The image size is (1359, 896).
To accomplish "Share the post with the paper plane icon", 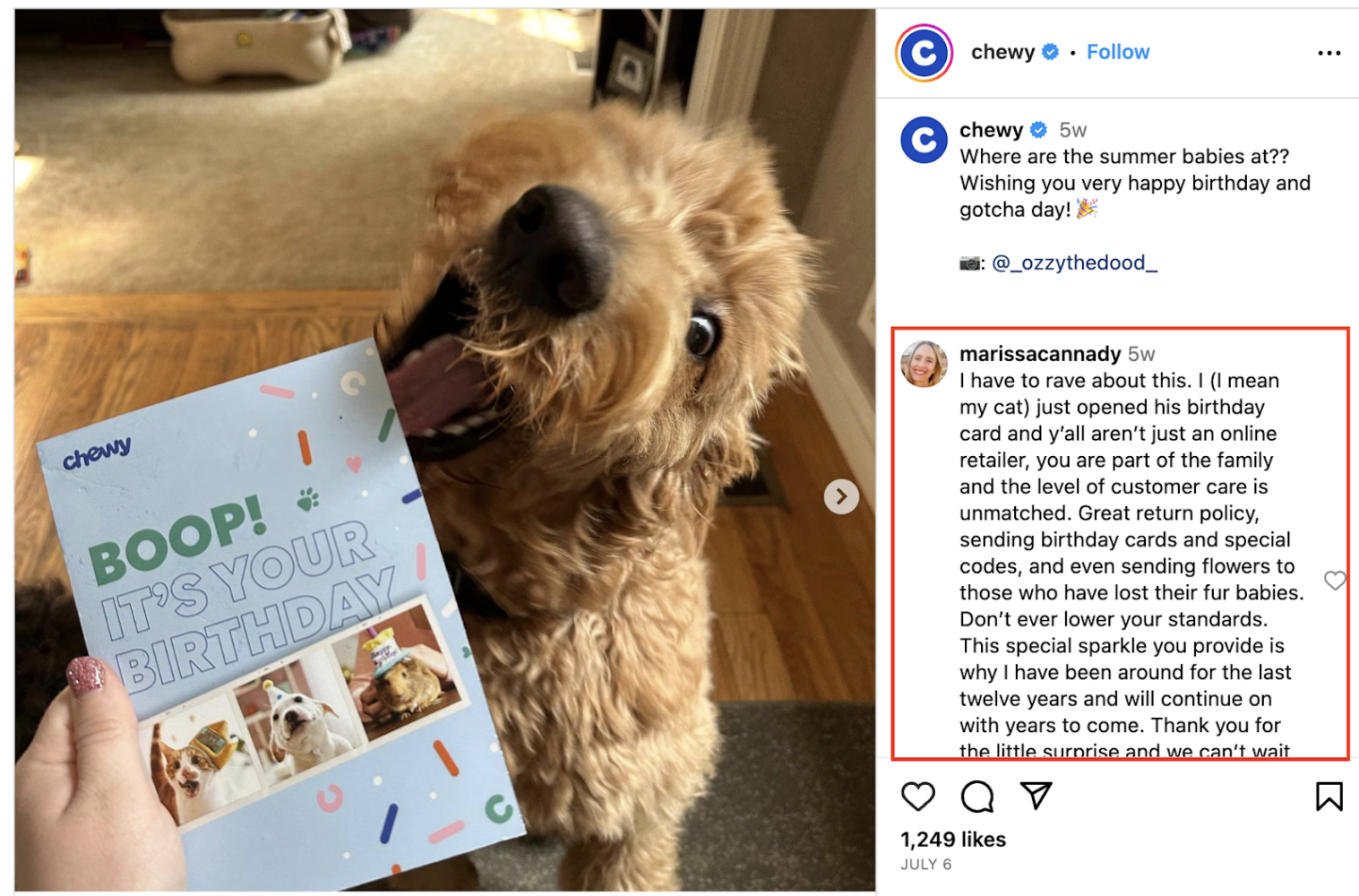I will click(1036, 796).
